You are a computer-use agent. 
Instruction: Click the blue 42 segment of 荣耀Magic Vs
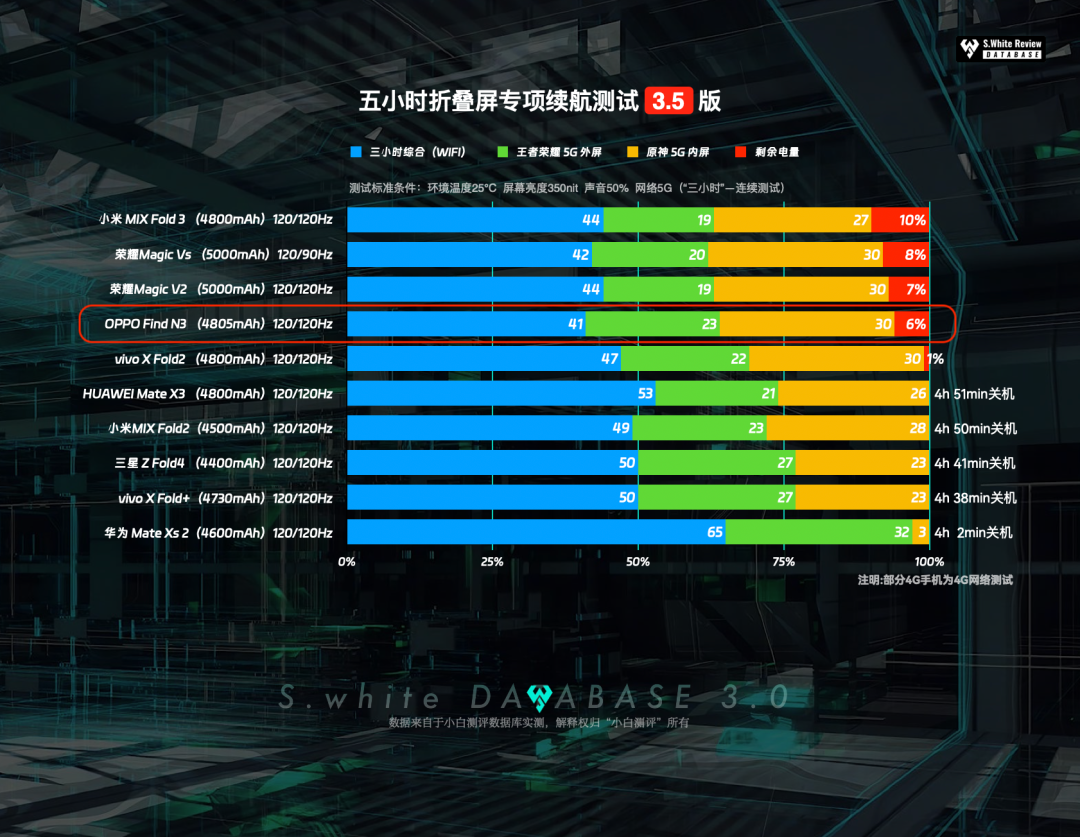click(x=469, y=254)
